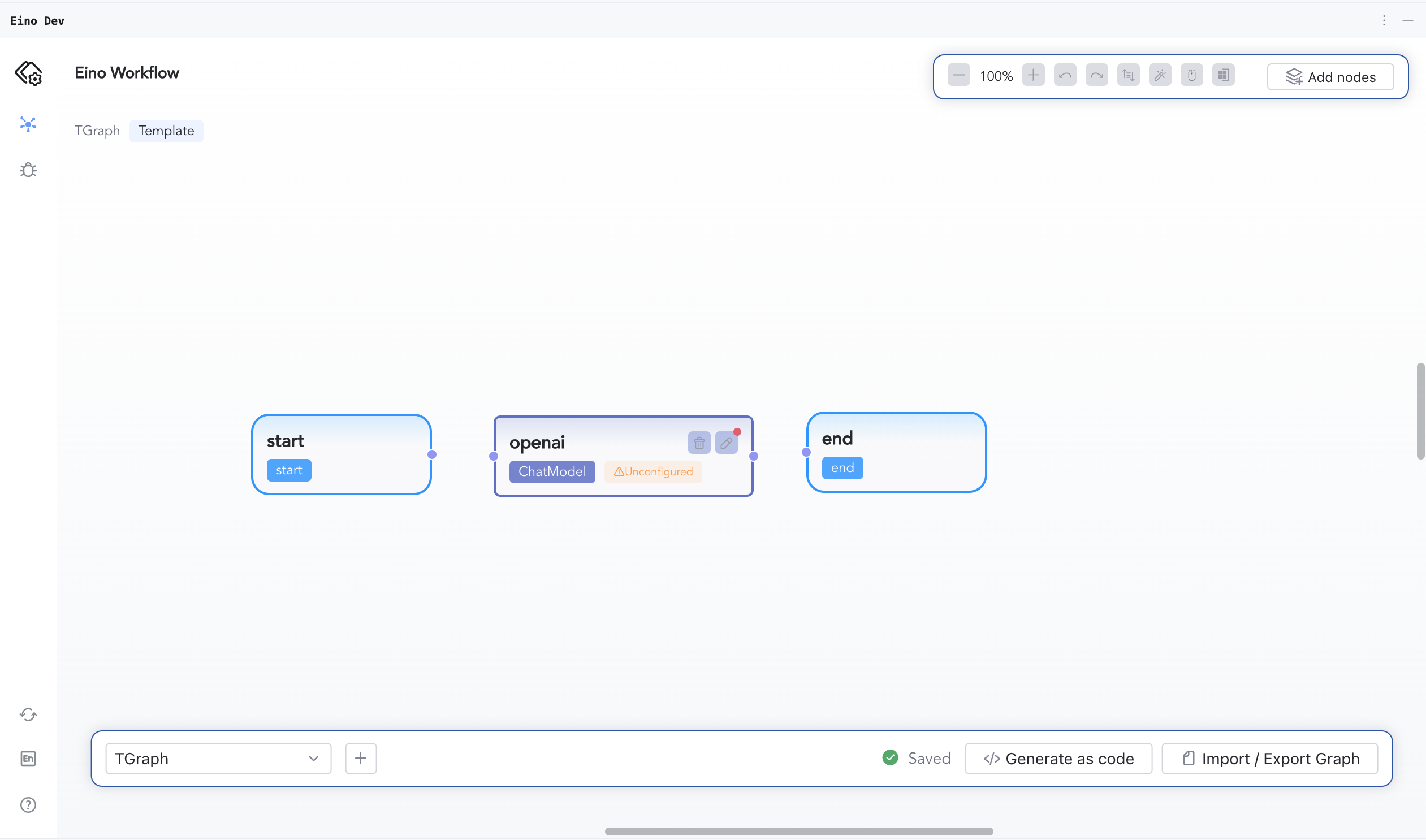This screenshot has height=840, width=1426.
Task: Open the Add nodes menu
Action: (x=1330, y=77)
